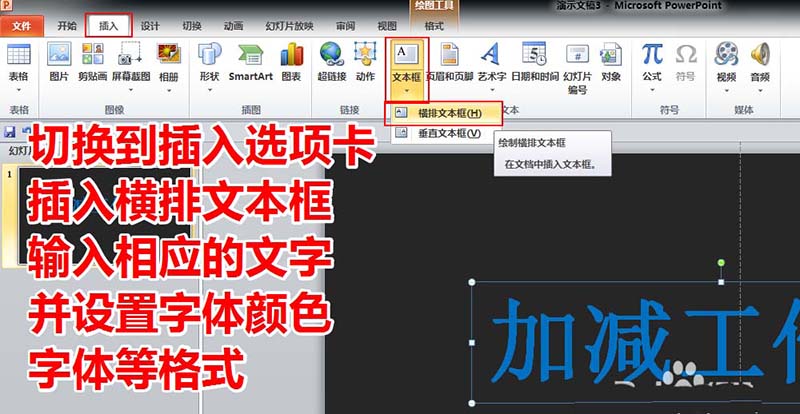Click the 表格 table icon
Viewport: 800px width, 414px height.
click(19, 55)
